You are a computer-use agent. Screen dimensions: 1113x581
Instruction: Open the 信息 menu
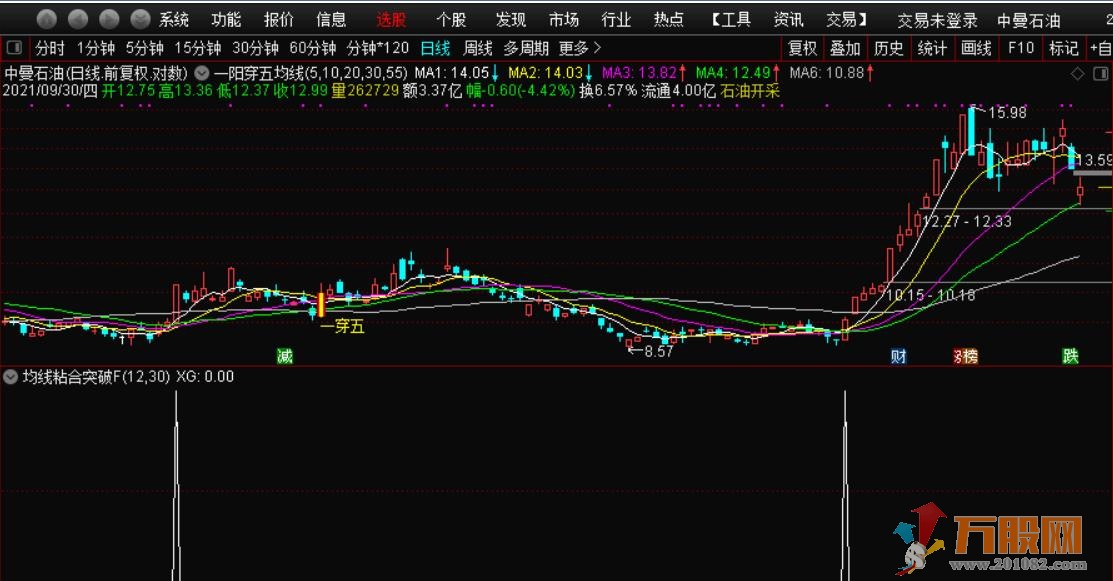[x=331, y=20]
